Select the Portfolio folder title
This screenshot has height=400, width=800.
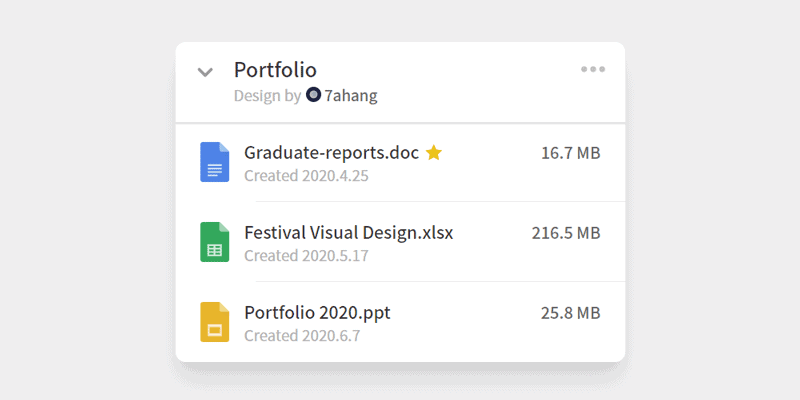(275, 70)
